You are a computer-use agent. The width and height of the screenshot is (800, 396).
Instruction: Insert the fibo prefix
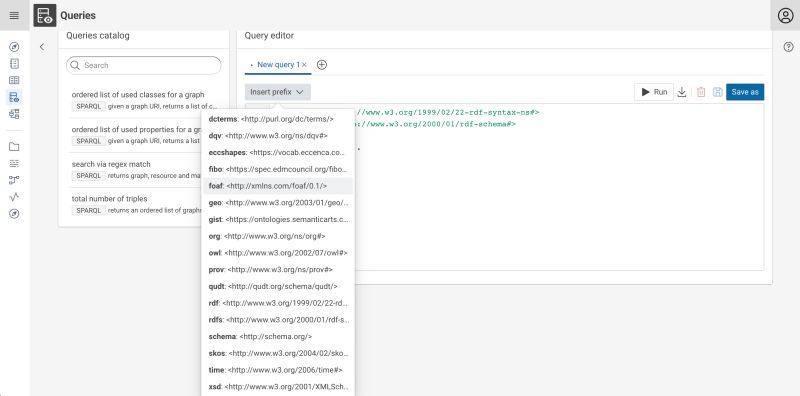pyautogui.click(x=278, y=169)
